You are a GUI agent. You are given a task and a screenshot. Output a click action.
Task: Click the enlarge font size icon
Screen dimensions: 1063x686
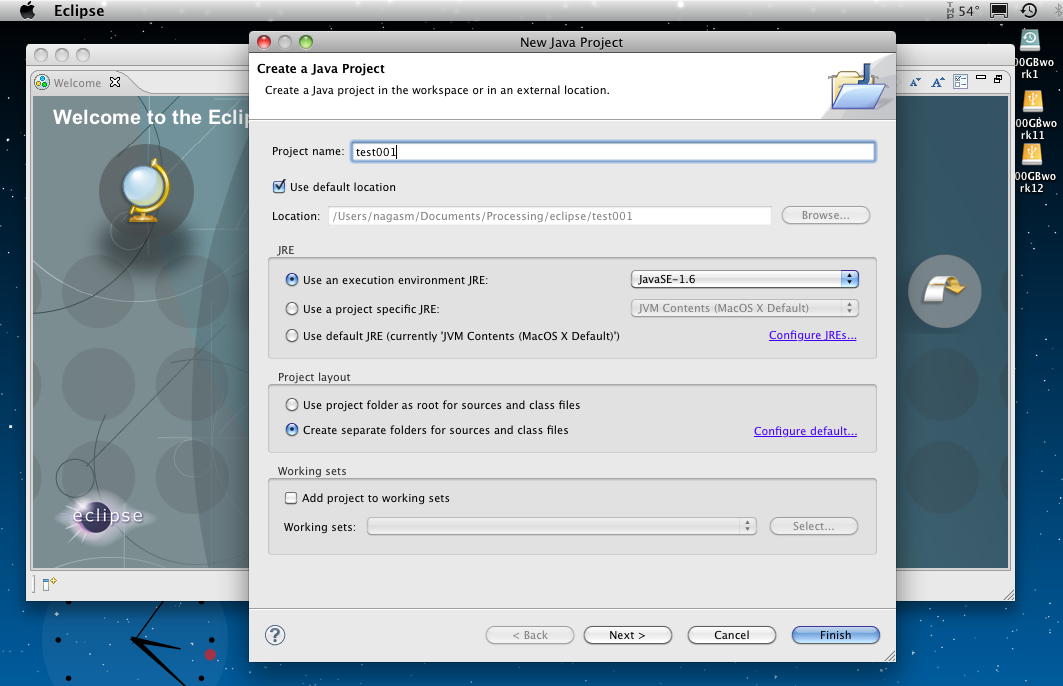pos(938,82)
